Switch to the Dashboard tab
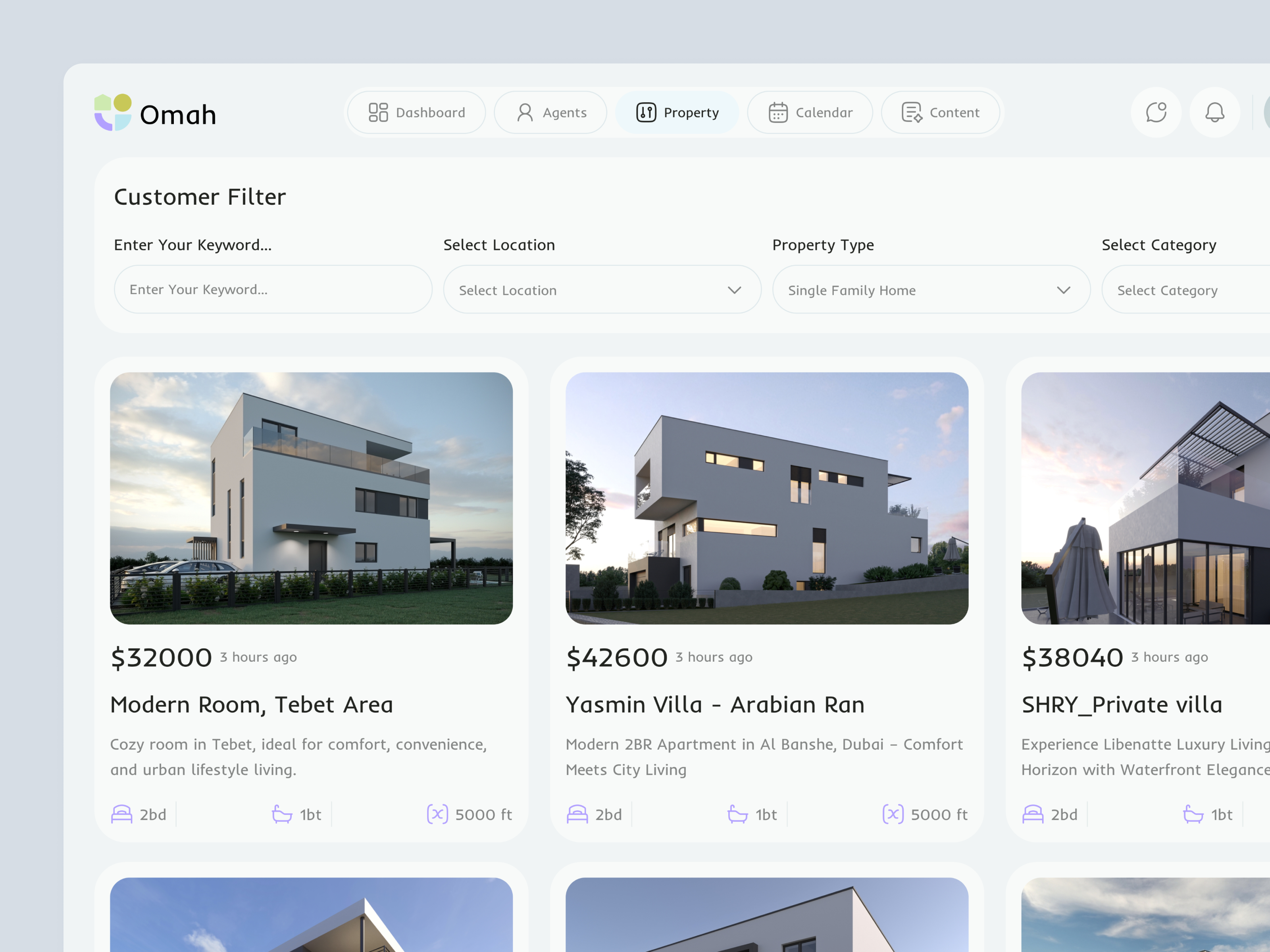The height and width of the screenshot is (952, 1270). pyautogui.click(x=416, y=113)
